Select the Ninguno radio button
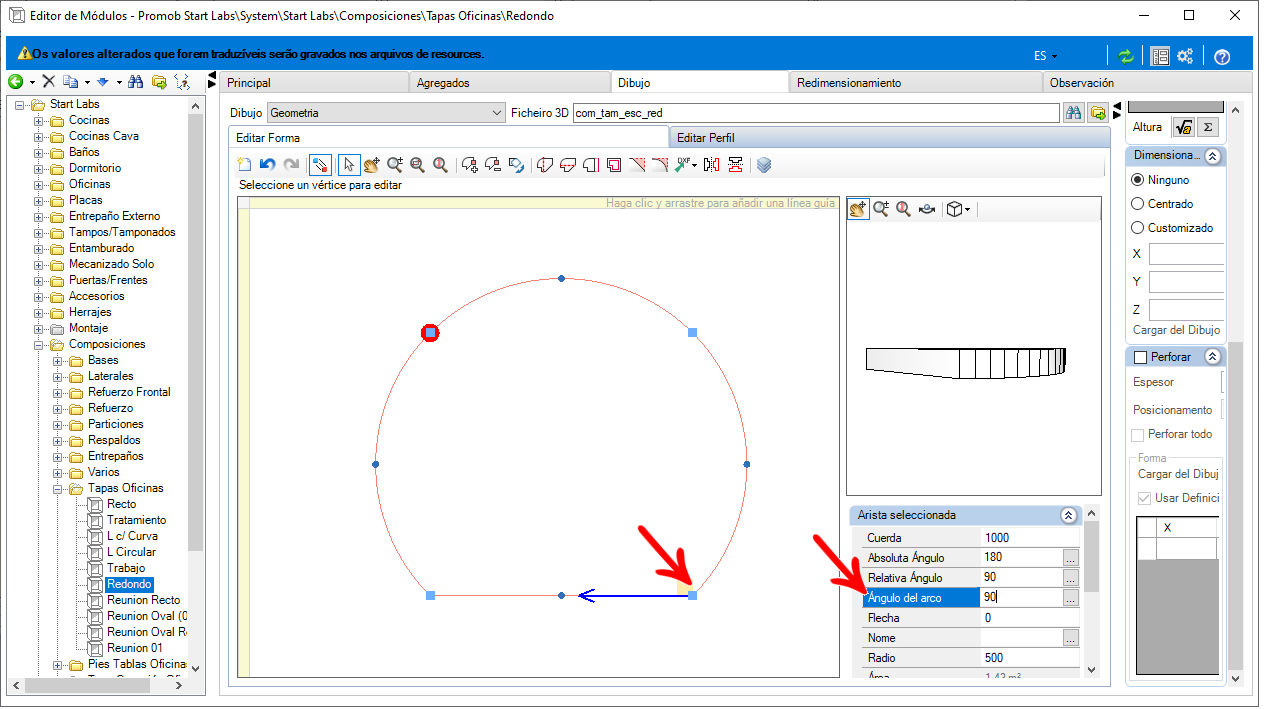Screen dimensions: 1268x709 (1137, 180)
